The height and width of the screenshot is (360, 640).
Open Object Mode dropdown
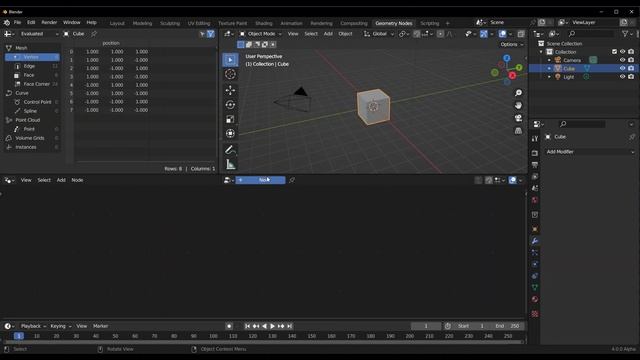point(260,34)
